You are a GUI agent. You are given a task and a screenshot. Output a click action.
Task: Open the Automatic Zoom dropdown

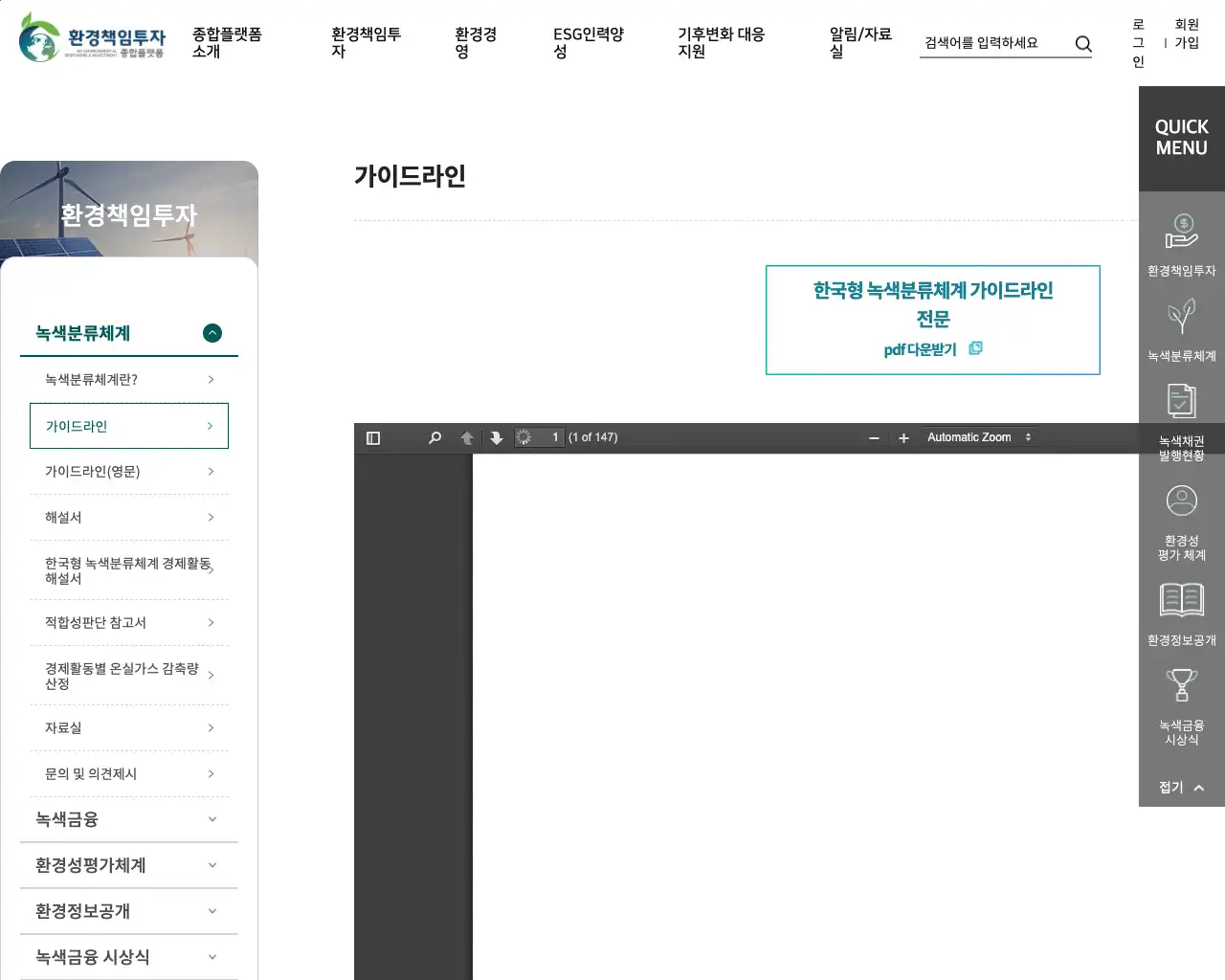[x=978, y=437]
